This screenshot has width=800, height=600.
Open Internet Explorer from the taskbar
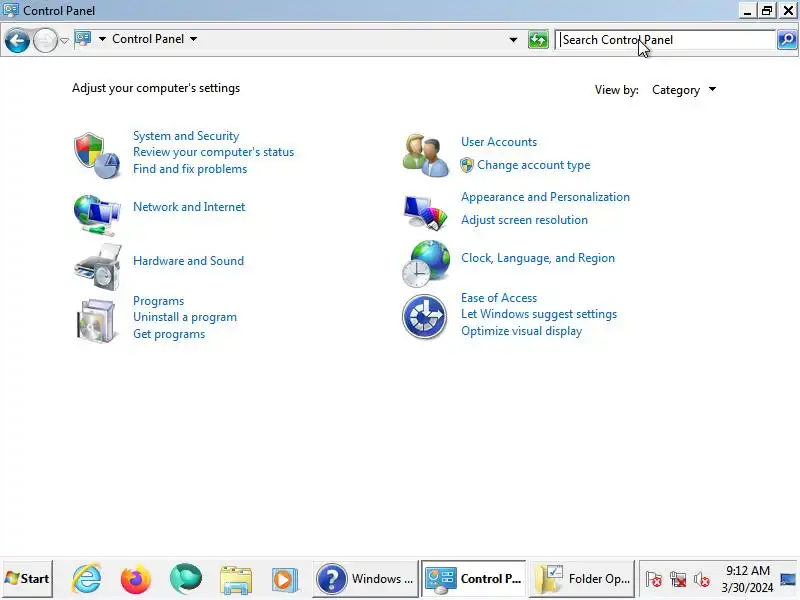[87, 579]
